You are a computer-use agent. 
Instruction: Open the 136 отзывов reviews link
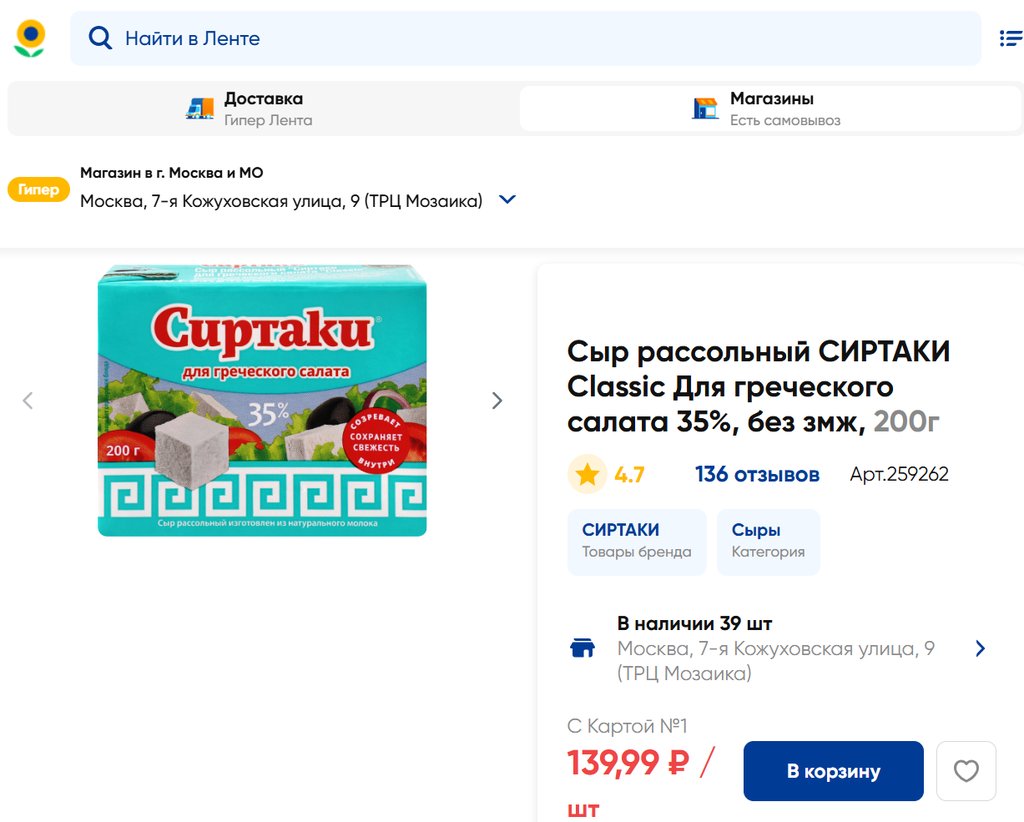pyautogui.click(x=757, y=474)
